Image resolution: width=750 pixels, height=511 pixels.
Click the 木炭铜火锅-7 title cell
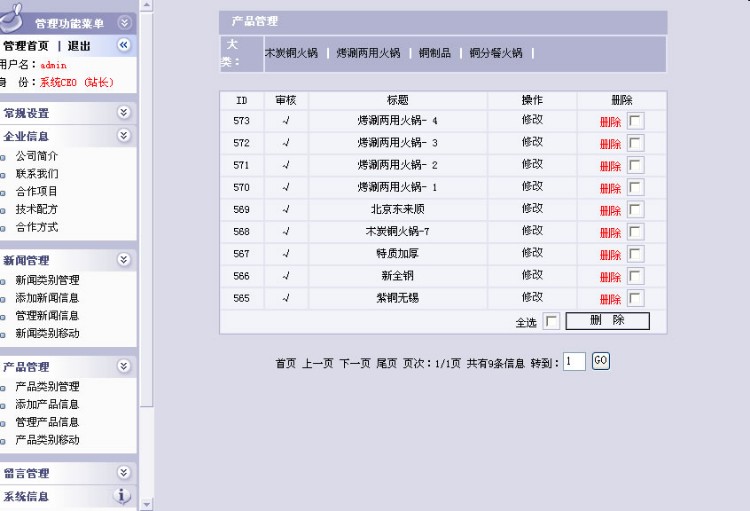[x=397, y=232]
